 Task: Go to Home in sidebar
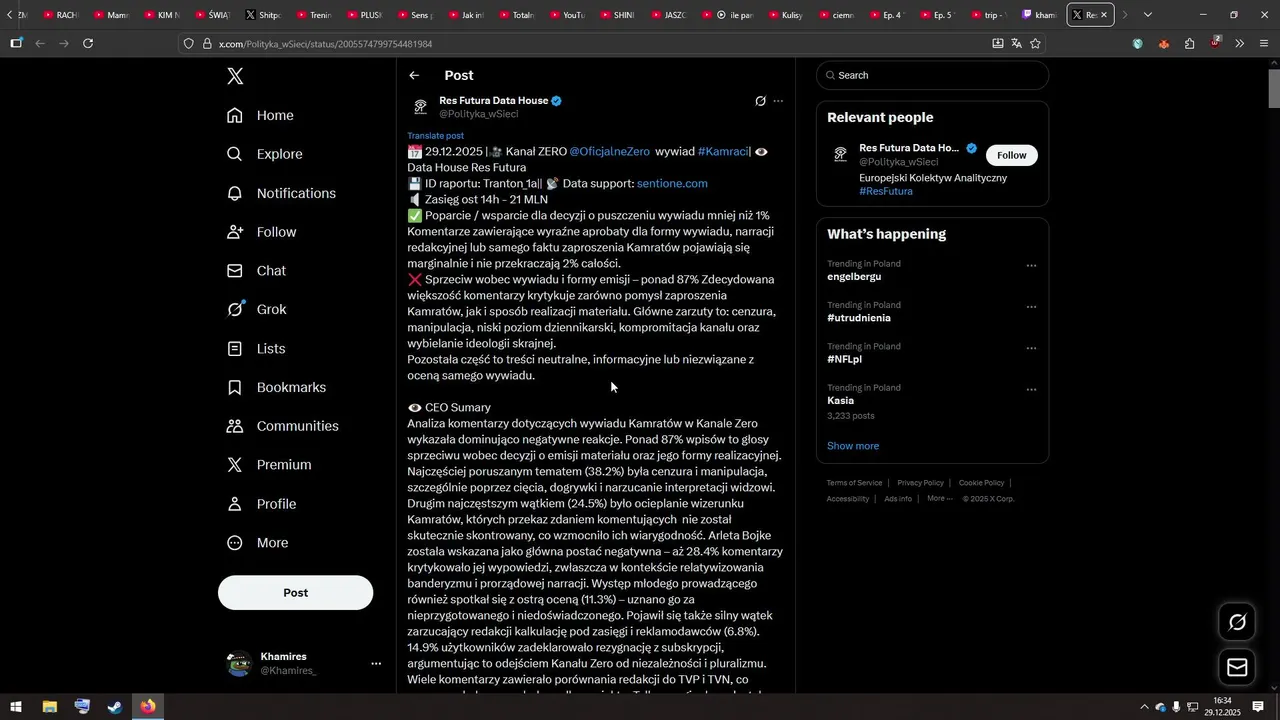coord(260,116)
